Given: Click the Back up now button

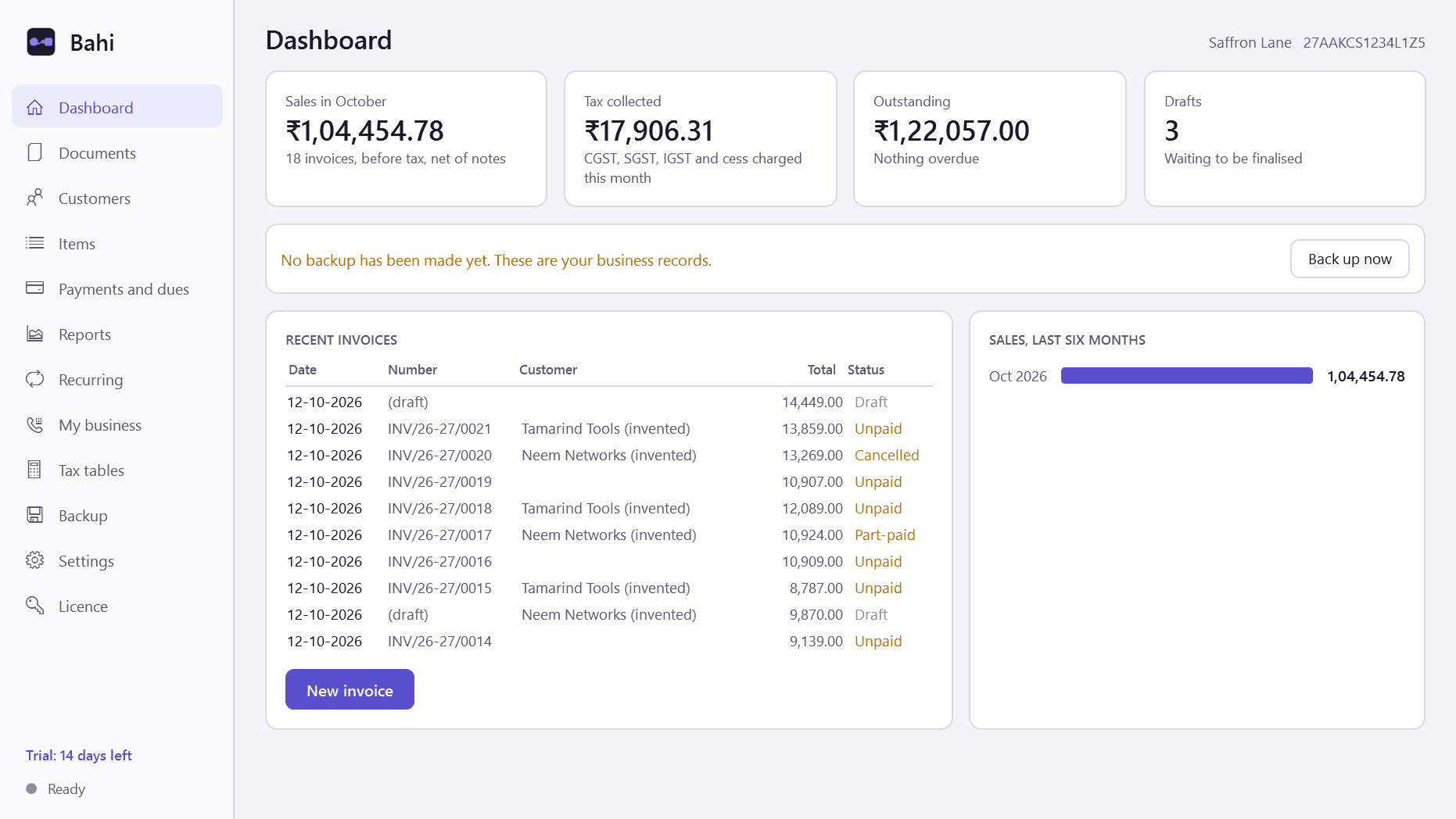Looking at the screenshot, I should 1350,259.
